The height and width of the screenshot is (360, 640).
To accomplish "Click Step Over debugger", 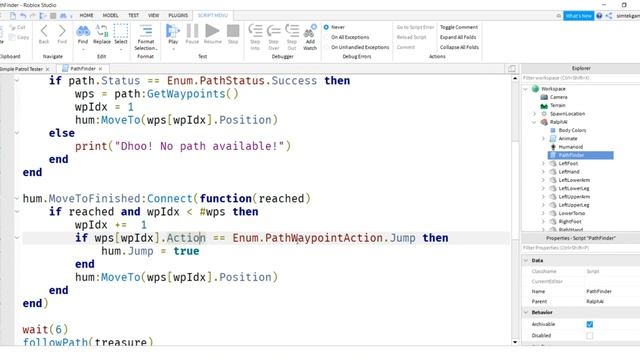I will click(273, 37).
